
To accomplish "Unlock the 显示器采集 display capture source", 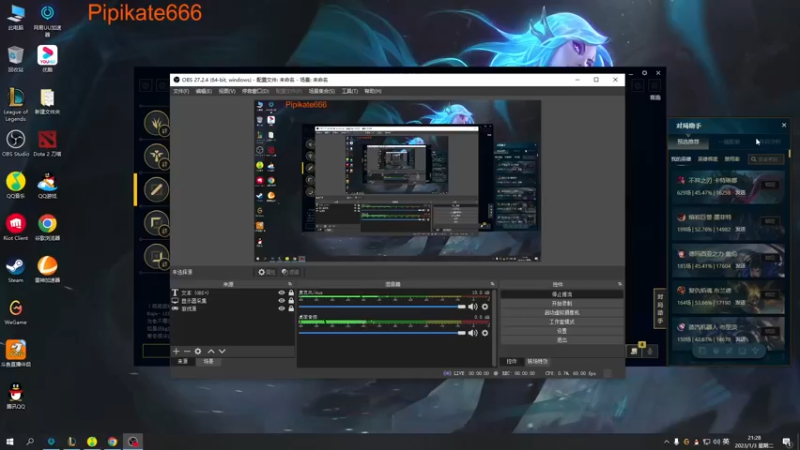I will pyautogui.click(x=291, y=301).
